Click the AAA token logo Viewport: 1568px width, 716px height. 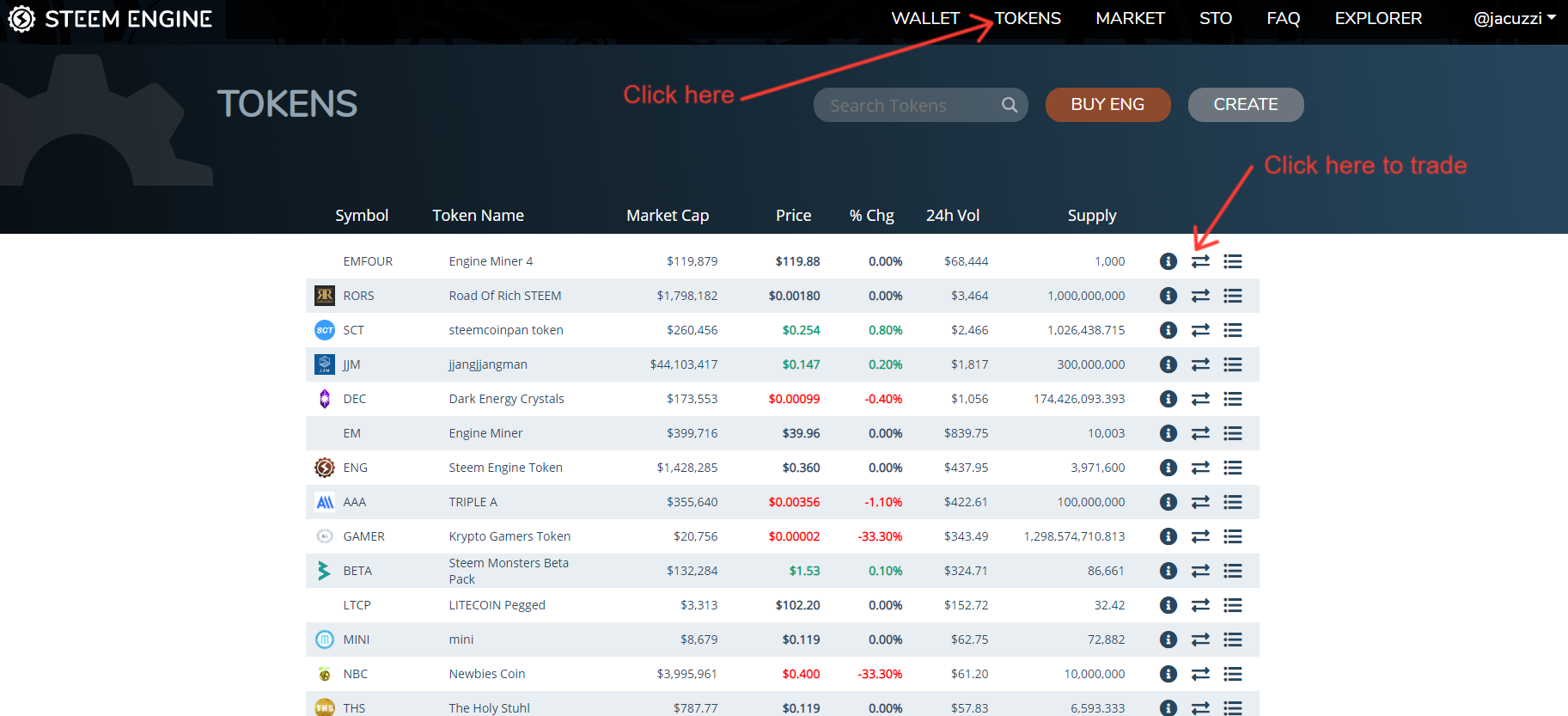click(x=325, y=502)
